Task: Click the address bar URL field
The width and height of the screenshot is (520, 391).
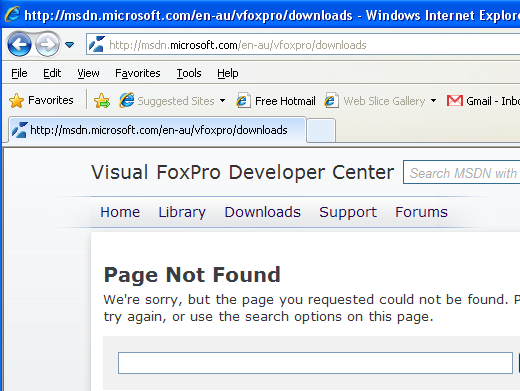Action: (x=303, y=45)
